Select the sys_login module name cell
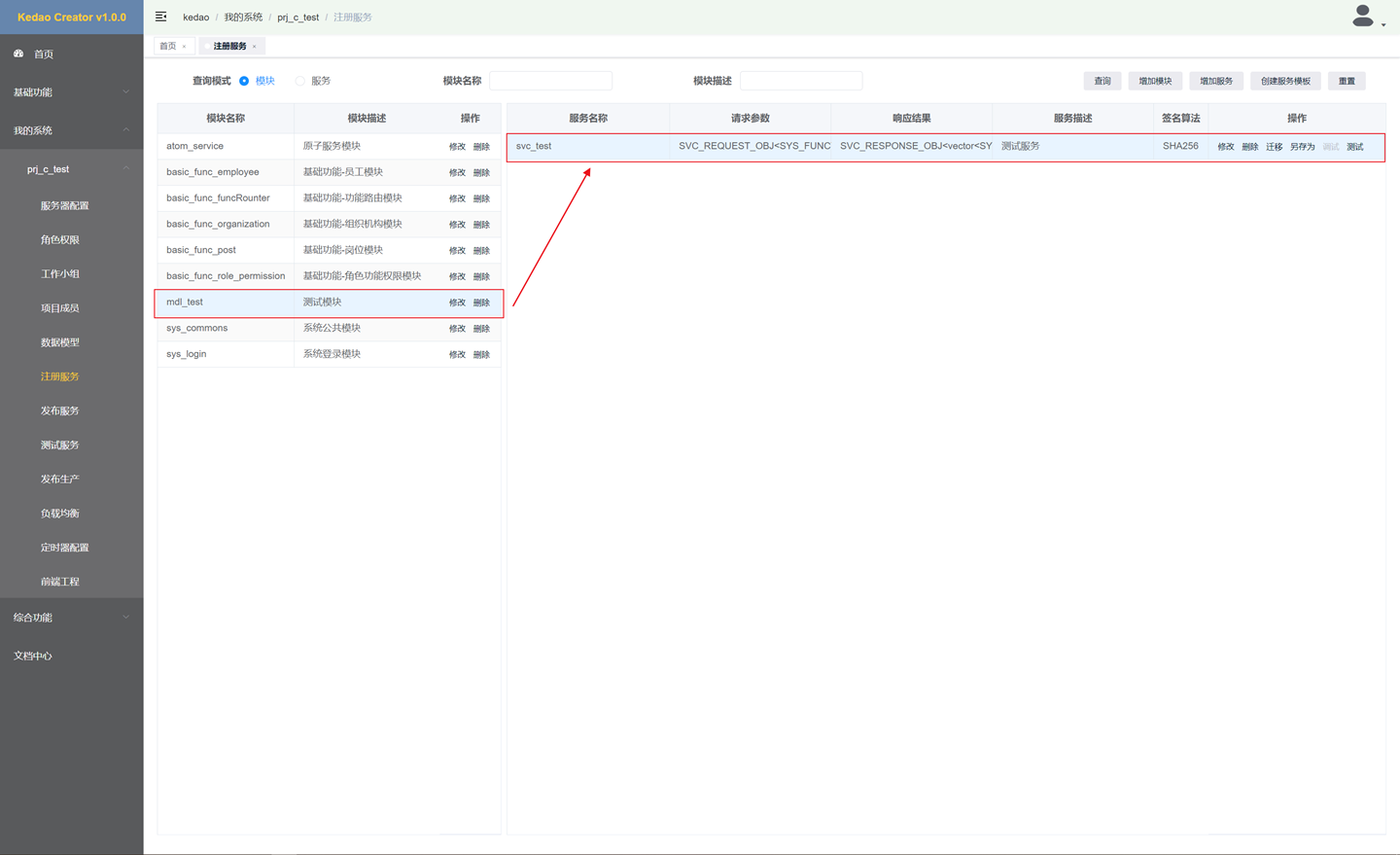The height and width of the screenshot is (855, 1400). [226, 354]
